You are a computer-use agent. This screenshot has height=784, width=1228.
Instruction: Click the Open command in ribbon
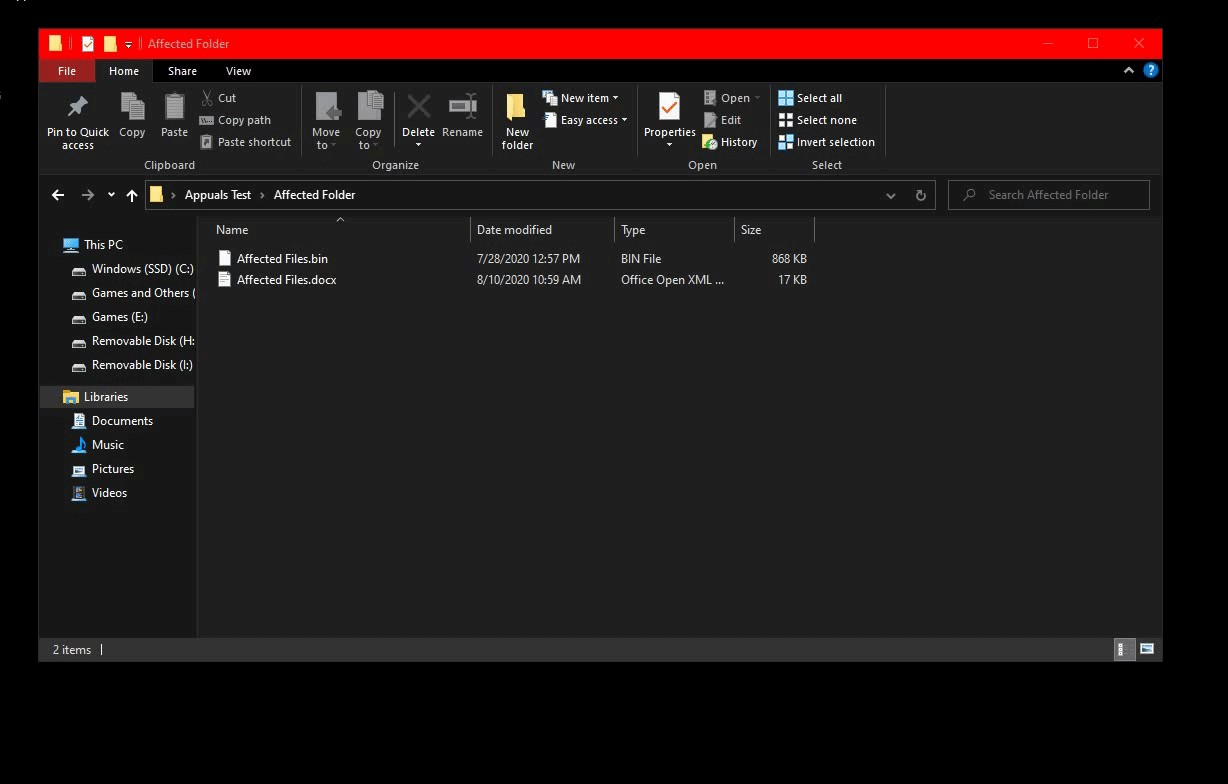point(731,98)
